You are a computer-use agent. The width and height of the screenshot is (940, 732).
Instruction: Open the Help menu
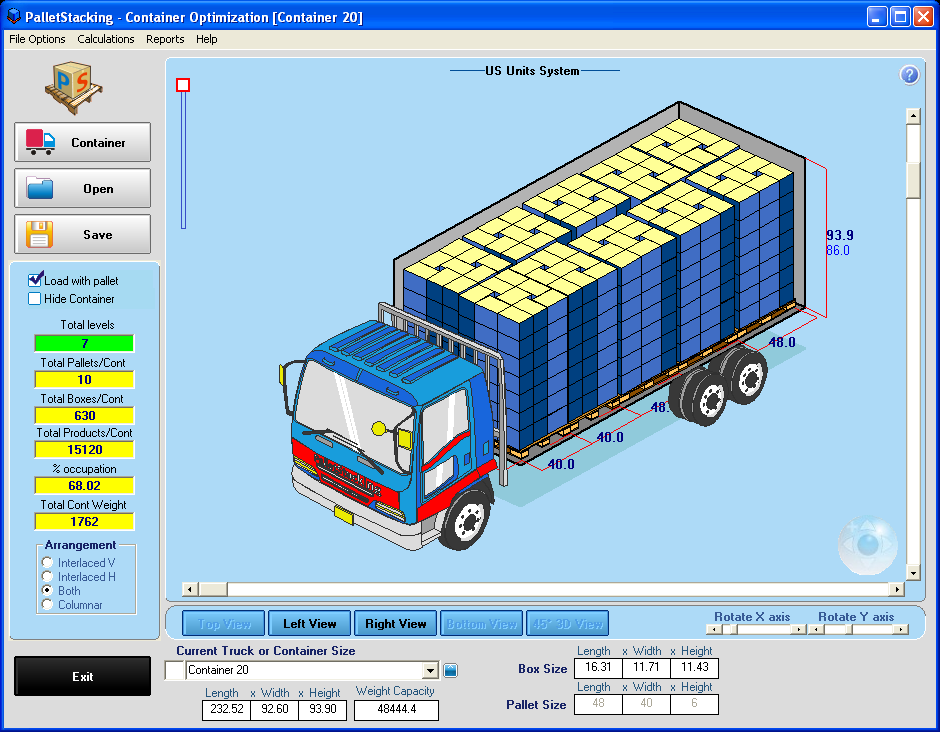pos(206,39)
